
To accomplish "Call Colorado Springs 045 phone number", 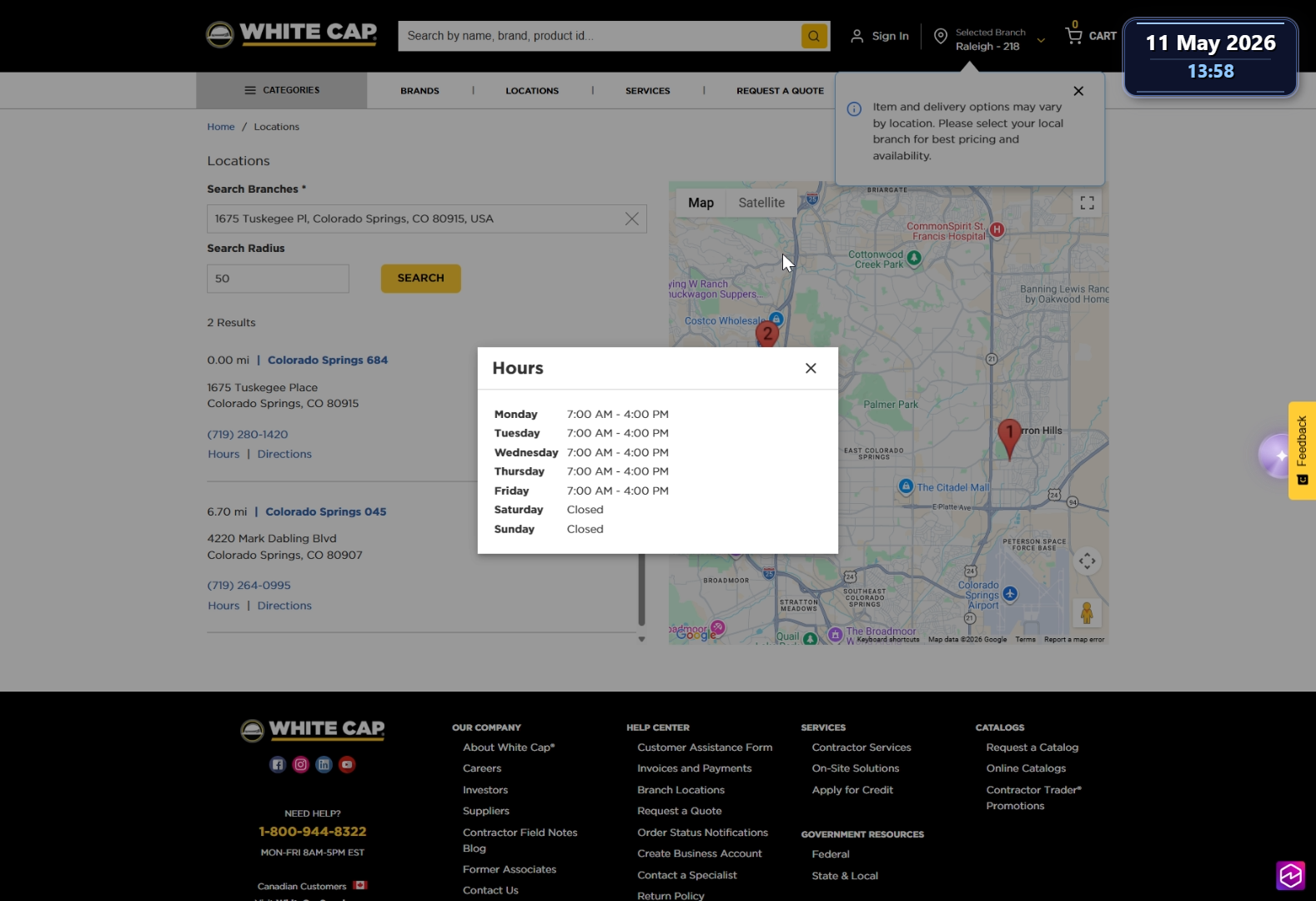I will pos(249,586).
